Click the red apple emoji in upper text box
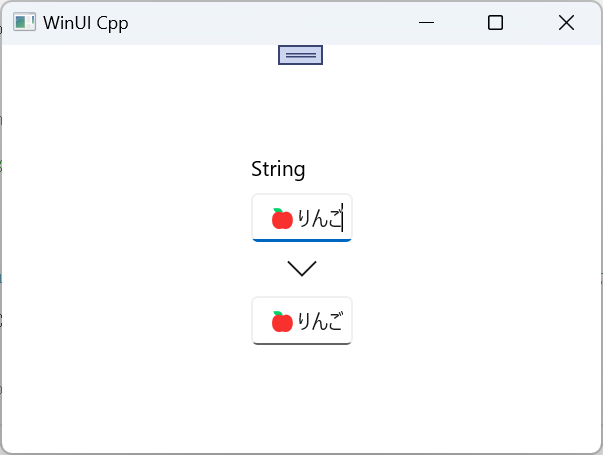 [x=282, y=218]
